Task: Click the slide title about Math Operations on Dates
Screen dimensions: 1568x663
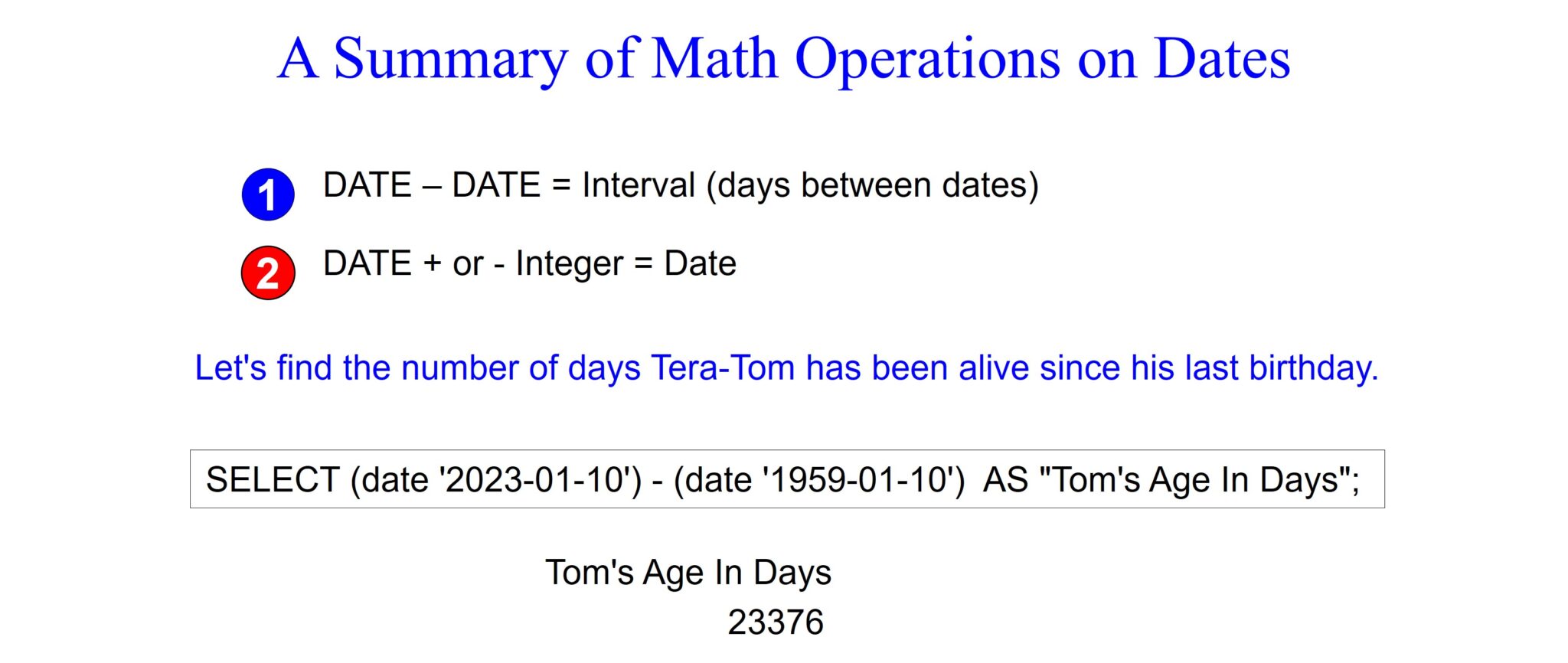Action: (x=783, y=58)
